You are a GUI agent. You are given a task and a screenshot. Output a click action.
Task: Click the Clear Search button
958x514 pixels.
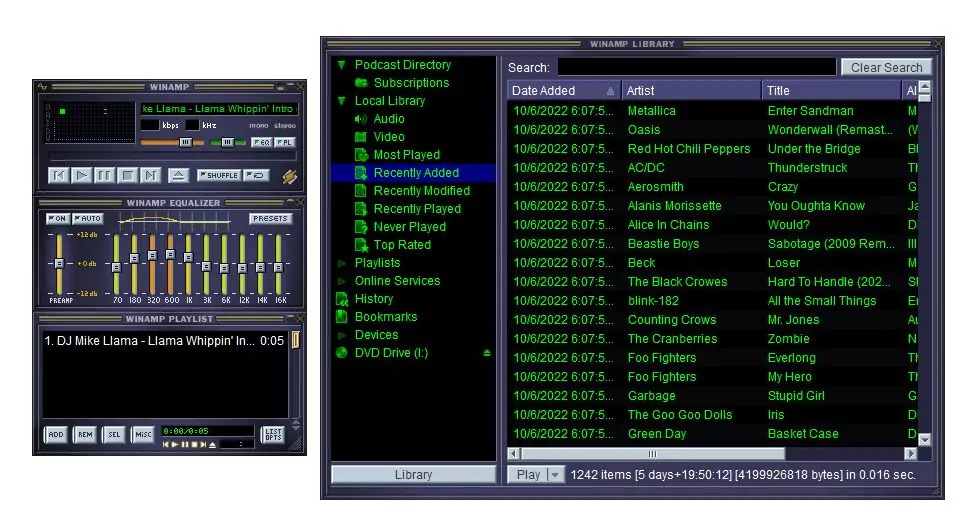(886, 68)
